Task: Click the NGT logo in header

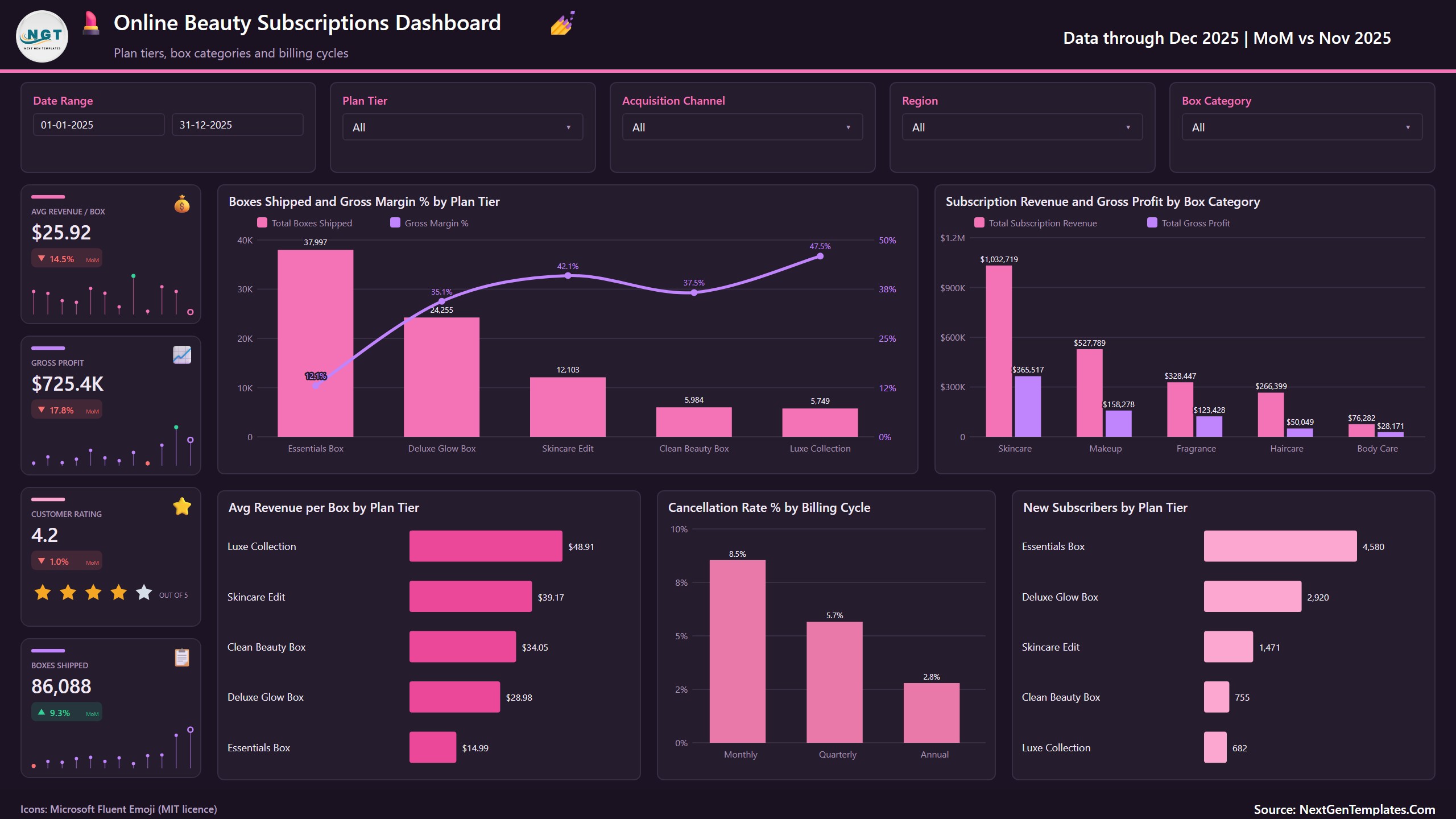Action: point(42,36)
